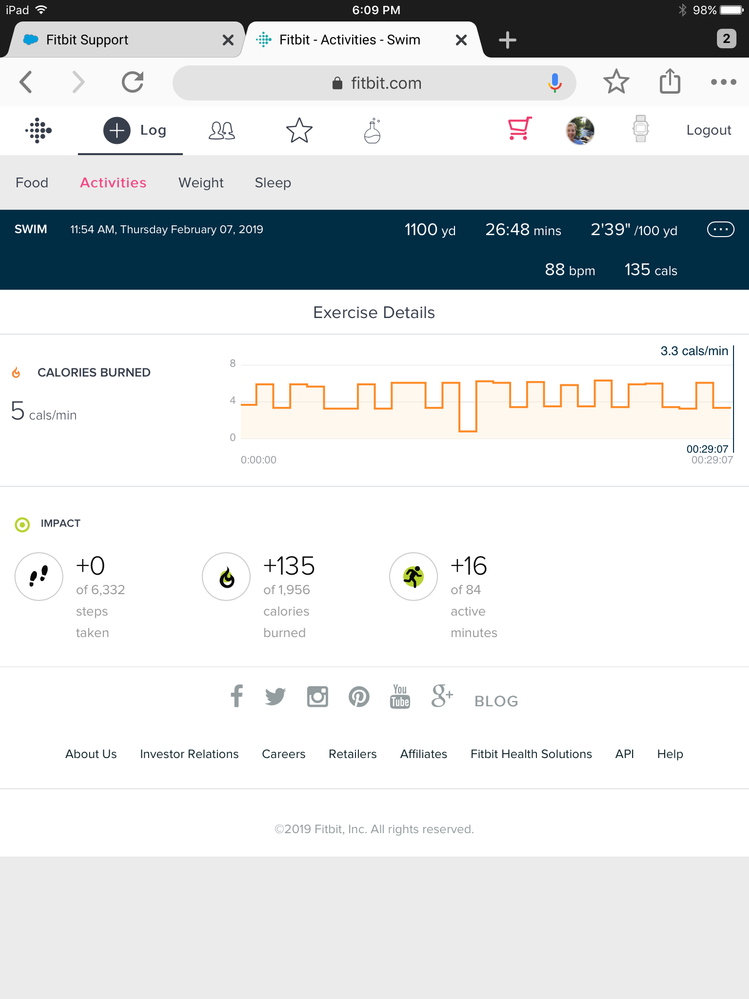Expand swim options ellipsis menu
This screenshot has height=999, width=749.
coord(720,230)
